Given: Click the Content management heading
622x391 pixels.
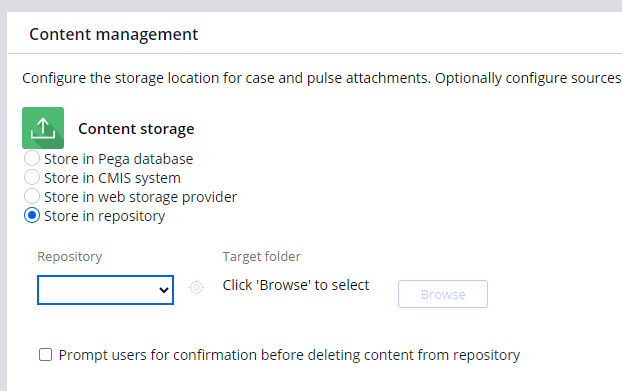Looking at the screenshot, I should pos(113,34).
